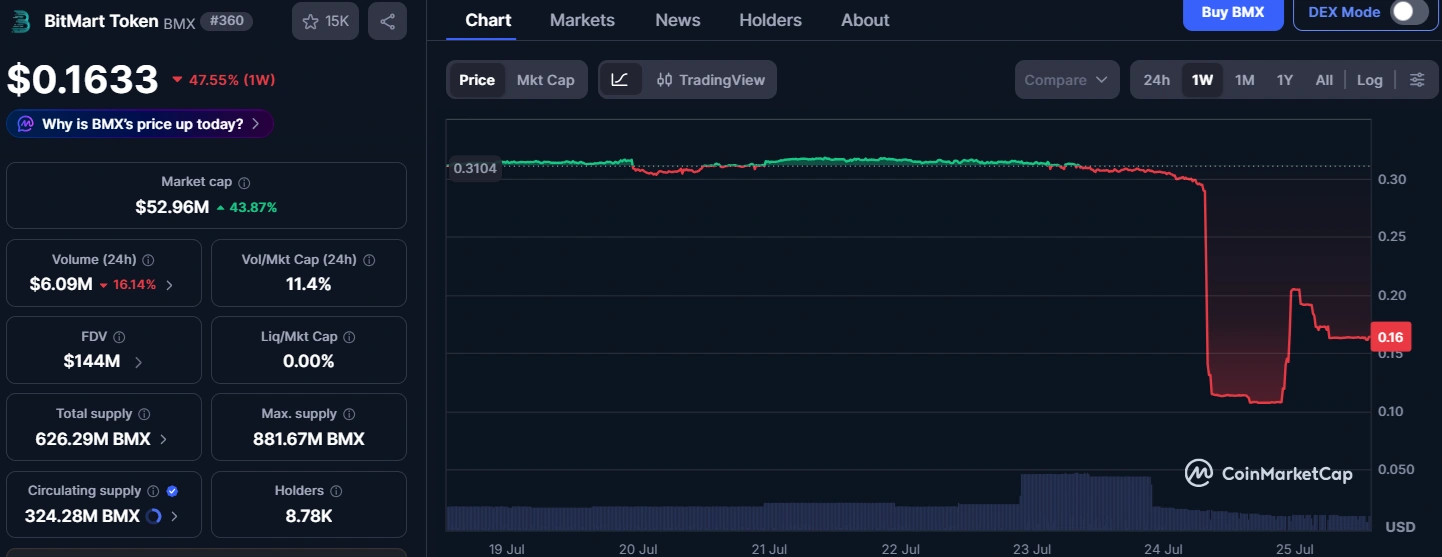The height and width of the screenshot is (557, 1442).
Task: Click the $0.1633 price value
Action: pos(83,80)
